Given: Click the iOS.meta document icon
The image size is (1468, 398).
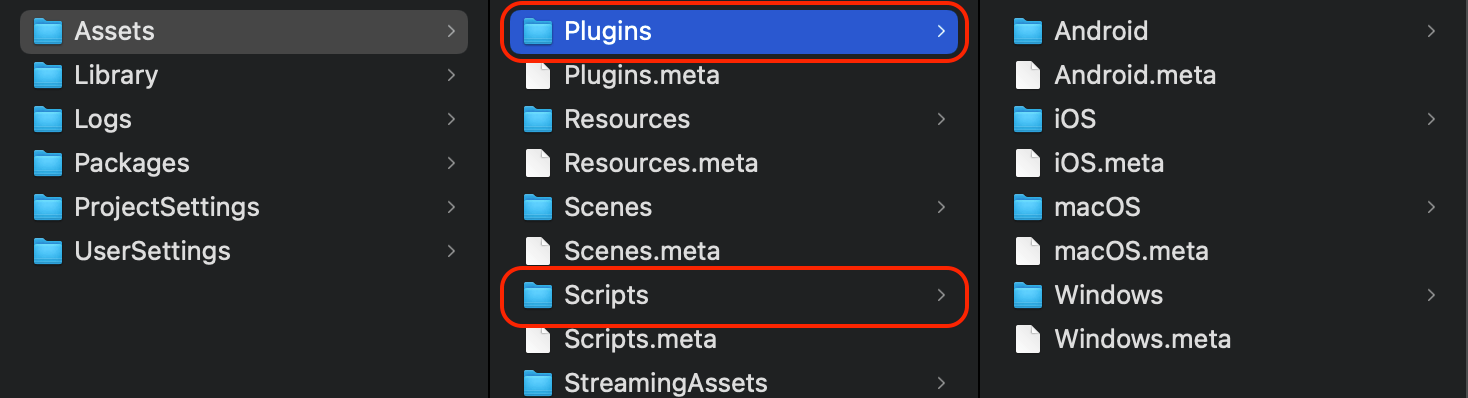Looking at the screenshot, I should 1028,163.
